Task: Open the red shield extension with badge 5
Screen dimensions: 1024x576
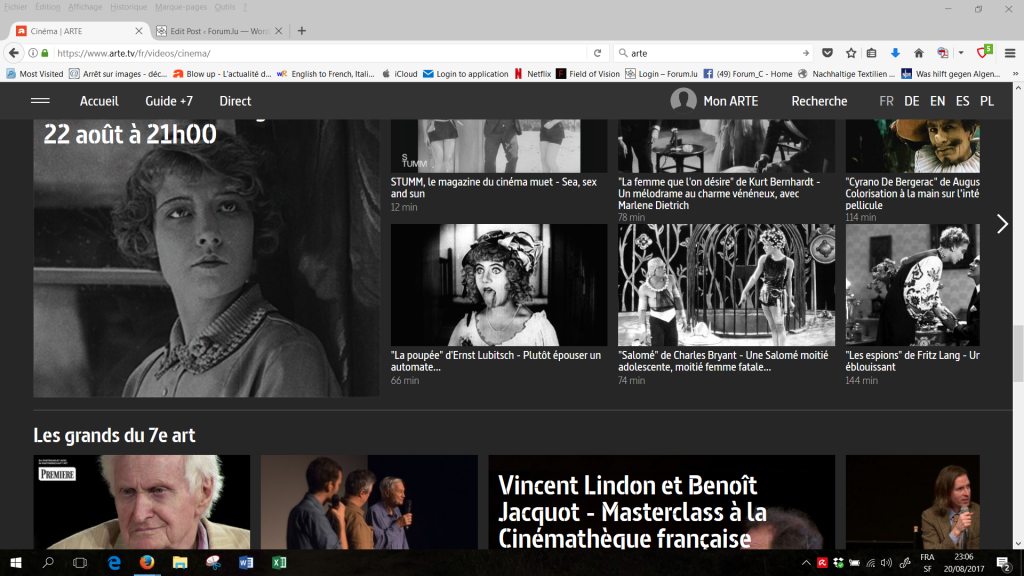Action: (984, 52)
